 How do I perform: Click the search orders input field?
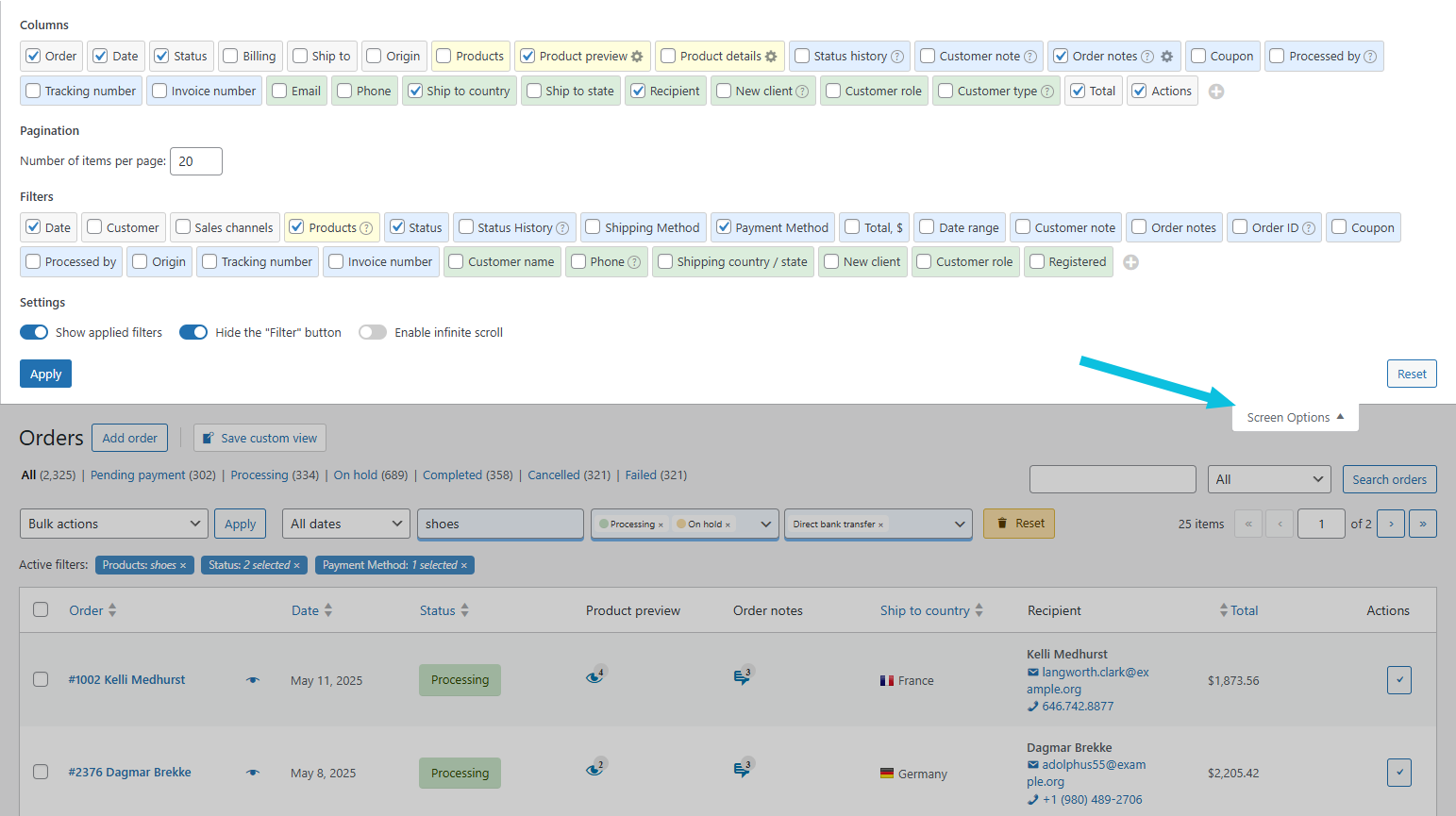tap(1113, 479)
